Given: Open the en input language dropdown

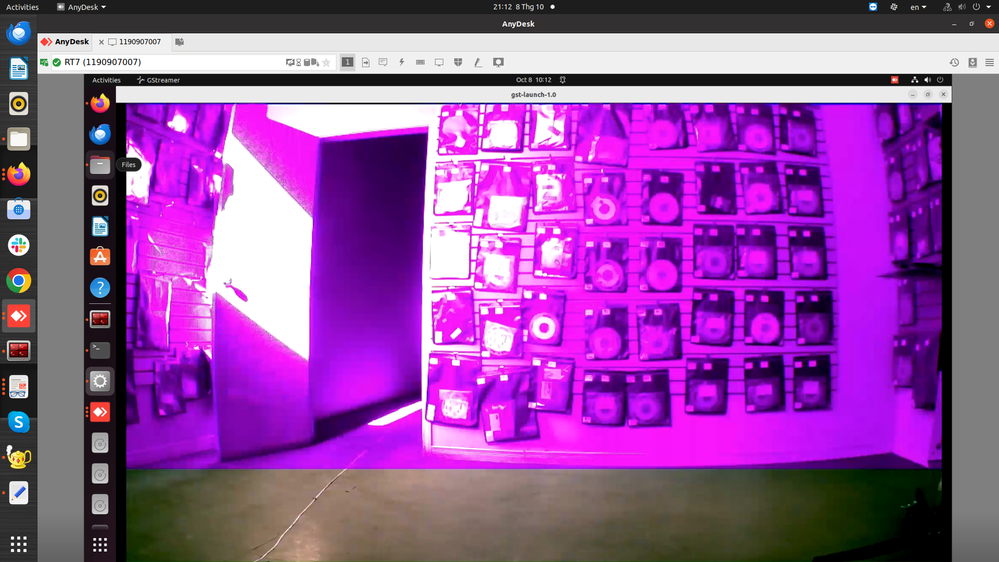Looking at the screenshot, I should point(918,7).
